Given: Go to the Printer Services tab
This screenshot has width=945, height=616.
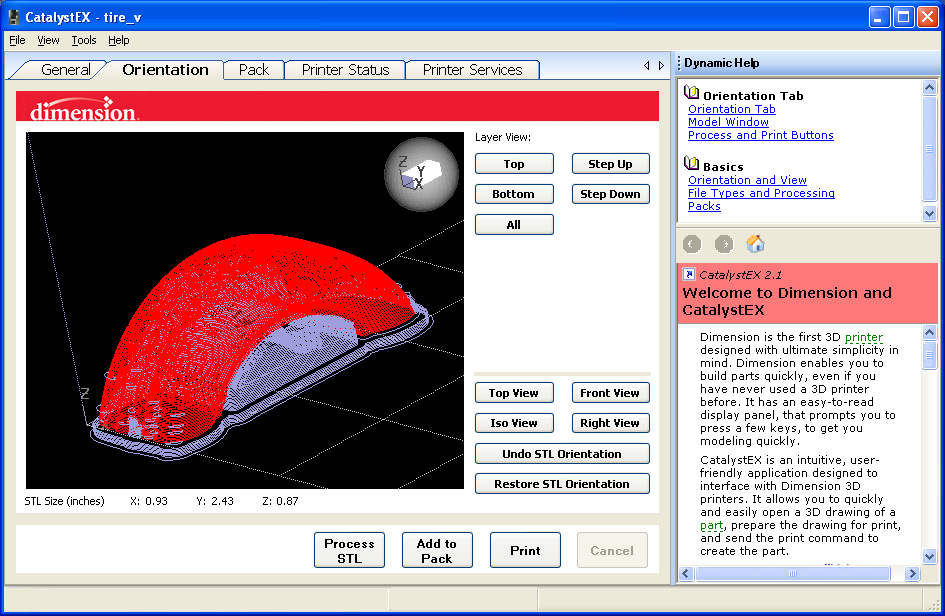Looking at the screenshot, I should tap(472, 70).
